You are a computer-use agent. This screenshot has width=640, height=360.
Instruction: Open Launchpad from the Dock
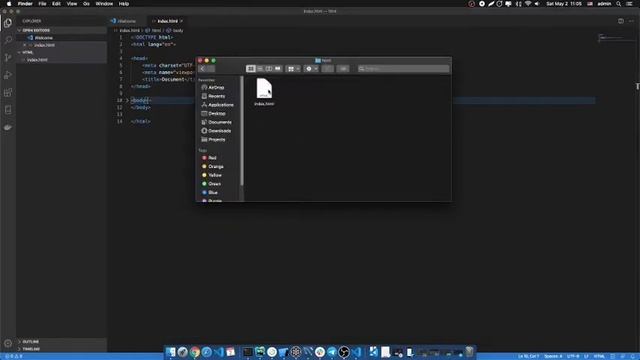[182, 351]
